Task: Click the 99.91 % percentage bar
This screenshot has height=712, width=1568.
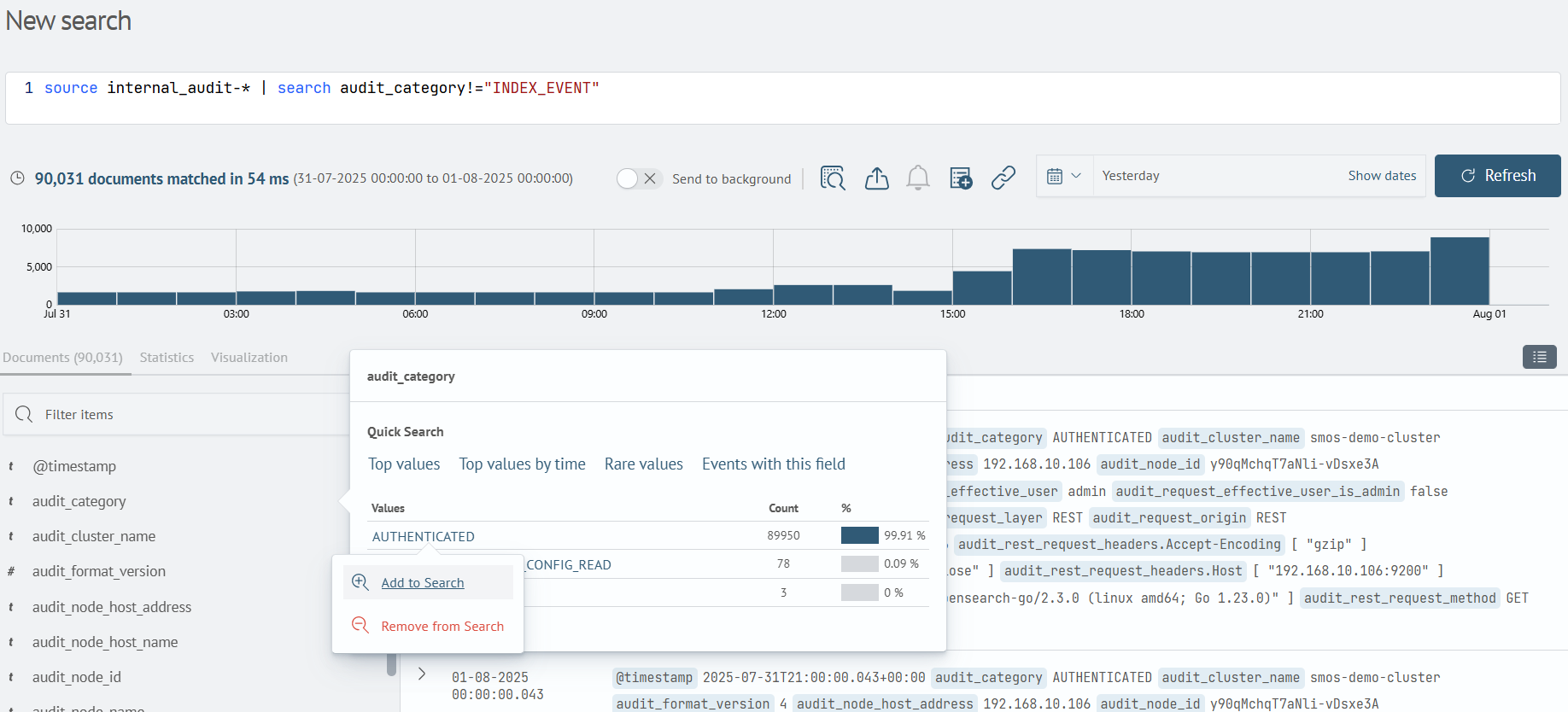Action: [x=860, y=535]
